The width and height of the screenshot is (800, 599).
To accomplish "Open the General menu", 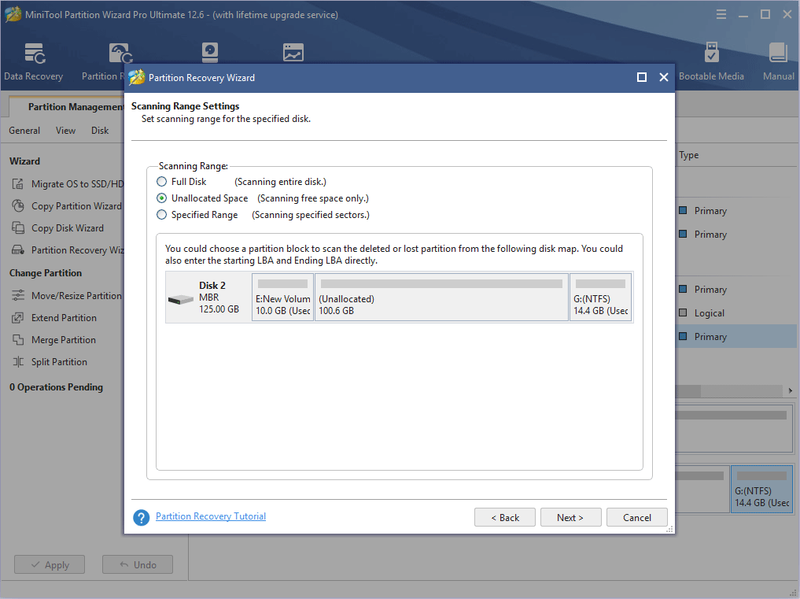I will (x=24, y=131).
